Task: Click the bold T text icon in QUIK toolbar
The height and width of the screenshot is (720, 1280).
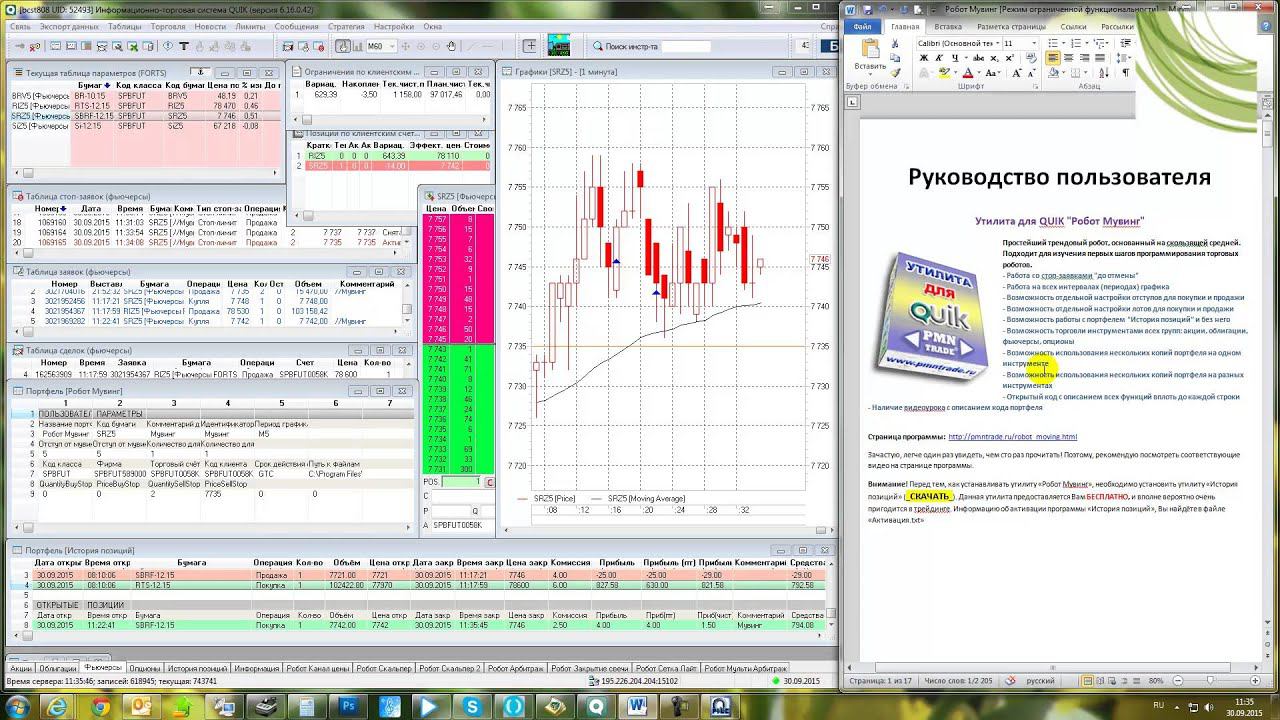Action: [x=185, y=46]
